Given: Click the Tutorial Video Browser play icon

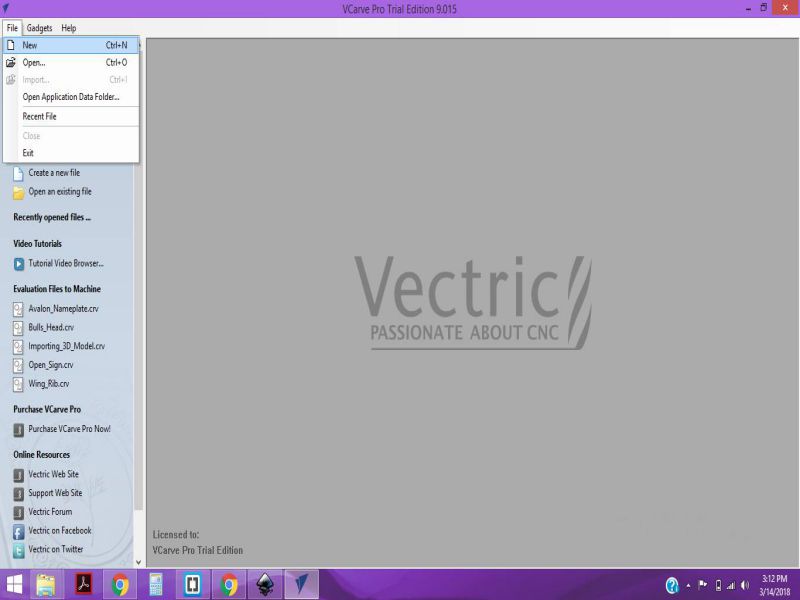Looking at the screenshot, I should pos(18,264).
